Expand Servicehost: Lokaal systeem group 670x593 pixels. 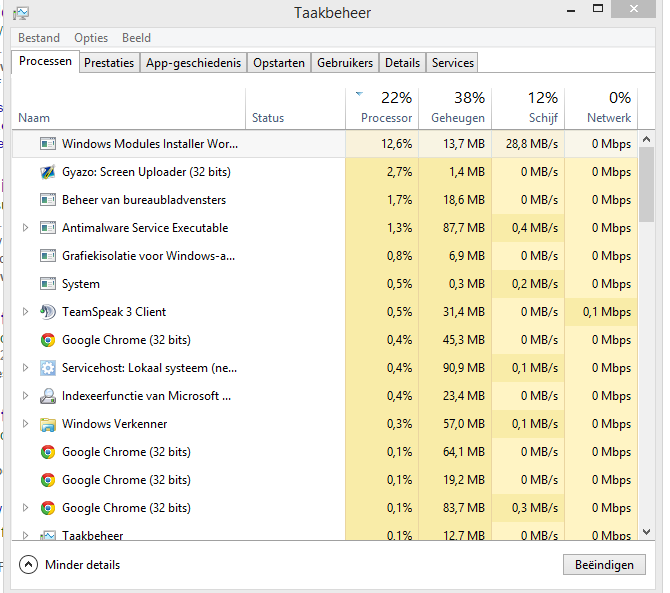coord(25,368)
